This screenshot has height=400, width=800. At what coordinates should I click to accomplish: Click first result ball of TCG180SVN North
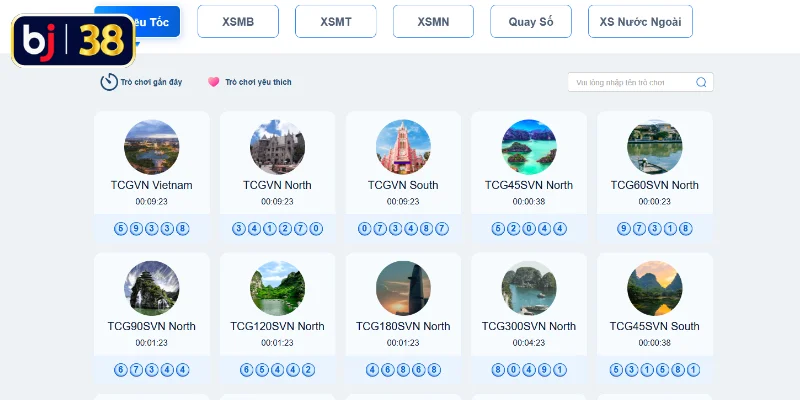click(372, 370)
